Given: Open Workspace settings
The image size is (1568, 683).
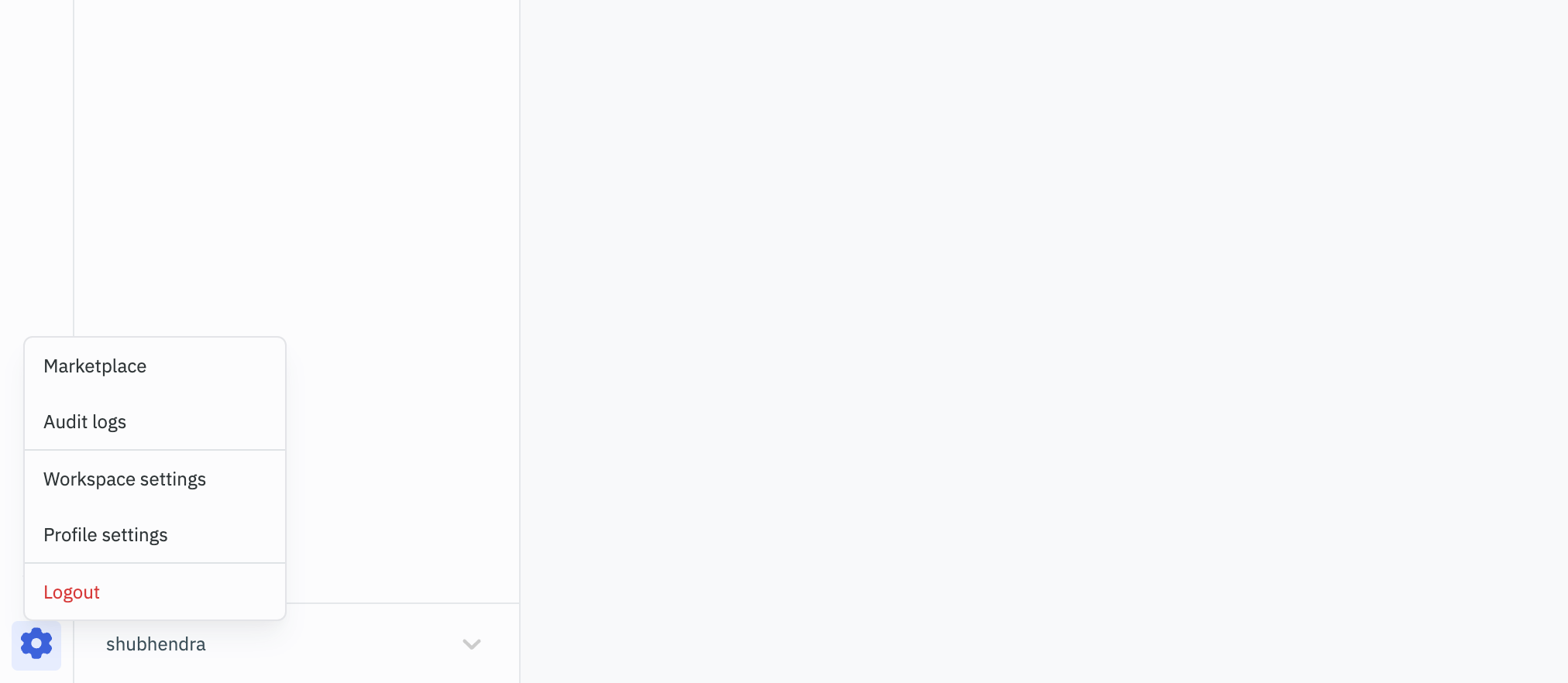Looking at the screenshot, I should 125,479.
